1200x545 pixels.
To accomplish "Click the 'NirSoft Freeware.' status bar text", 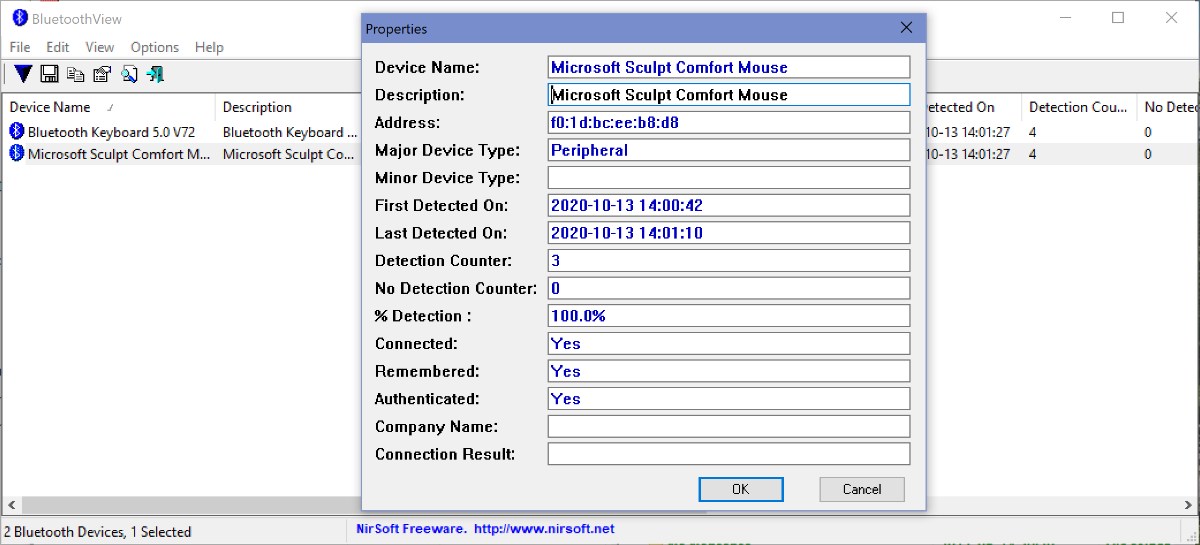I will click(x=411, y=528).
